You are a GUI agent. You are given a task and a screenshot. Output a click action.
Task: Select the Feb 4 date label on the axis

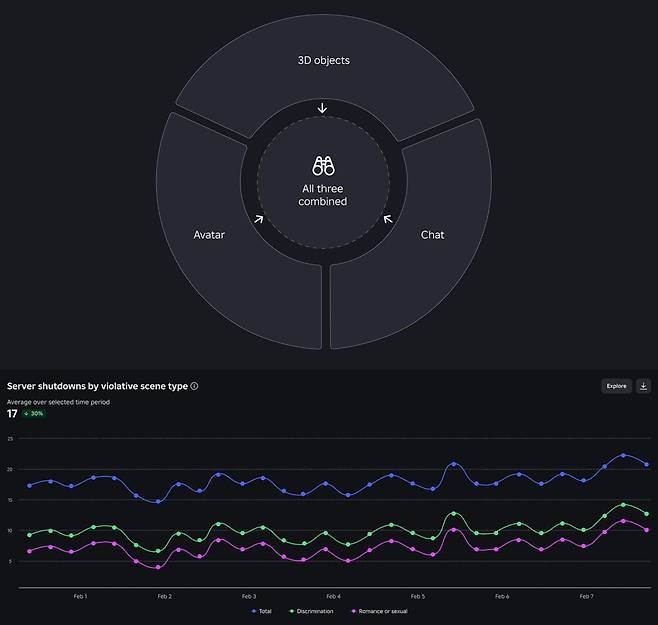click(333, 596)
